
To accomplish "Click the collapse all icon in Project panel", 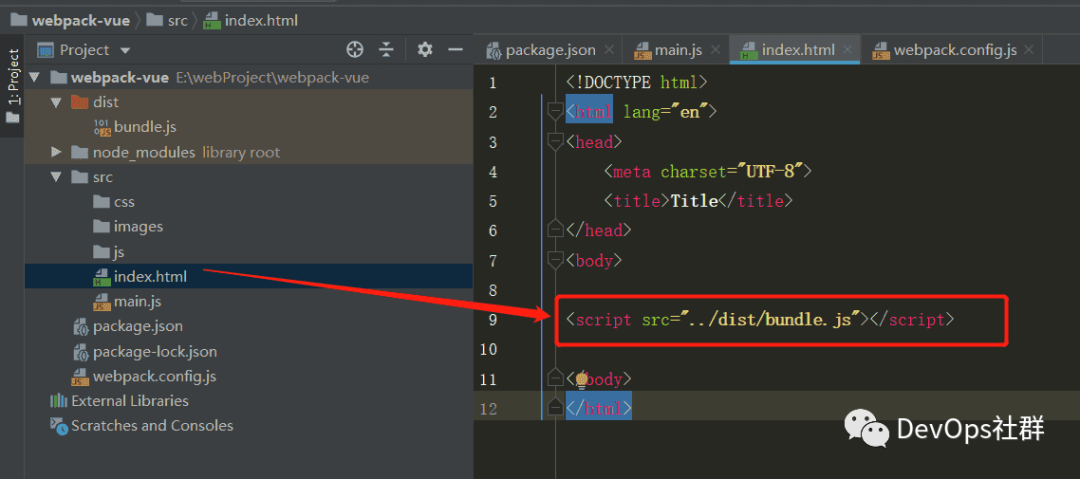I will (x=387, y=50).
